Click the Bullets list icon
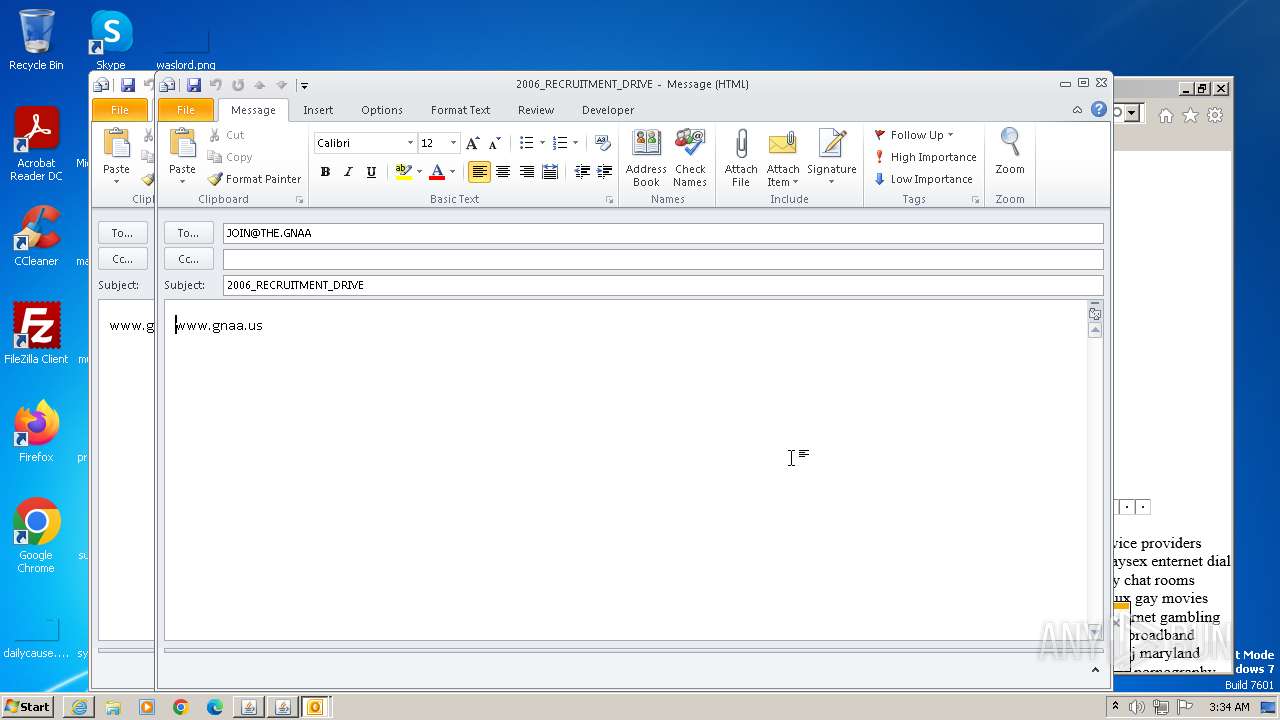The image size is (1280, 720). (x=526, y=143)
